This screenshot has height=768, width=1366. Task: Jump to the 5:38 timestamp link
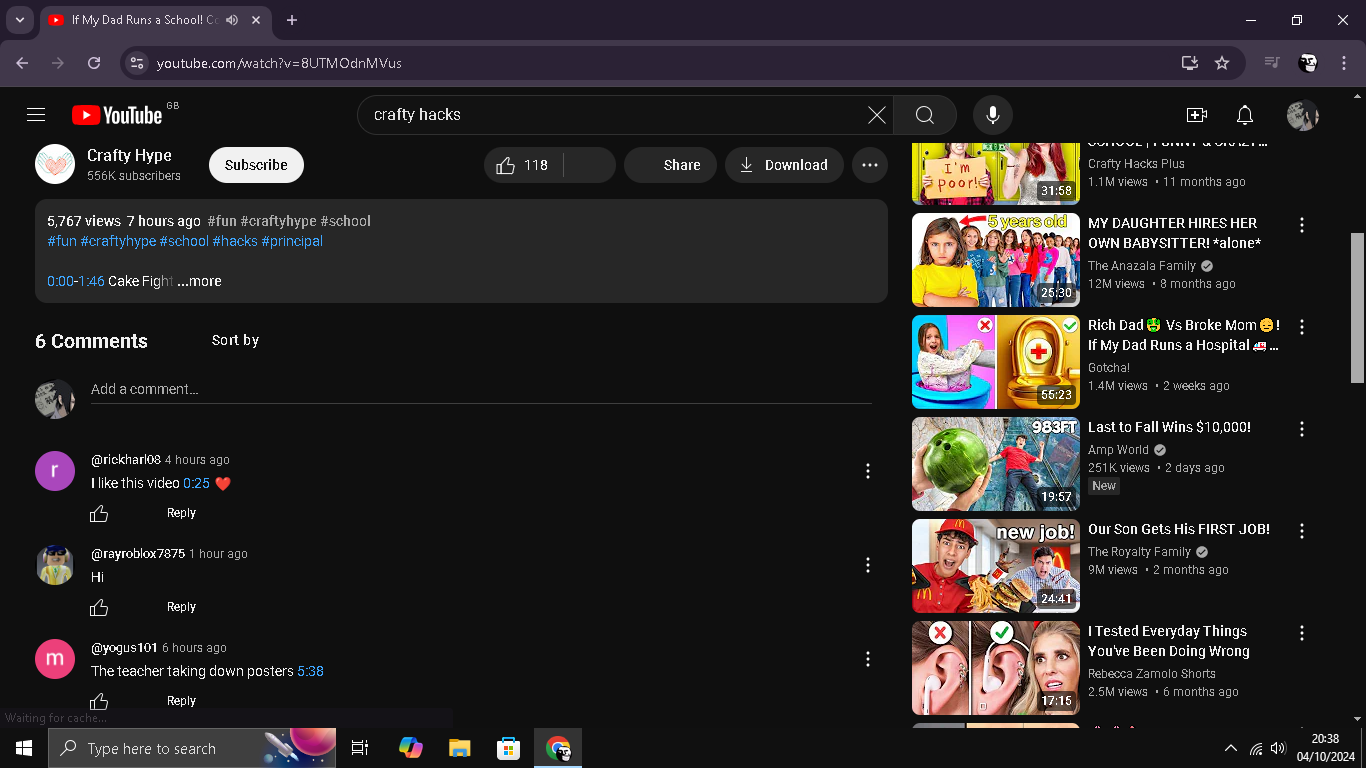click(x=311, y=671)
